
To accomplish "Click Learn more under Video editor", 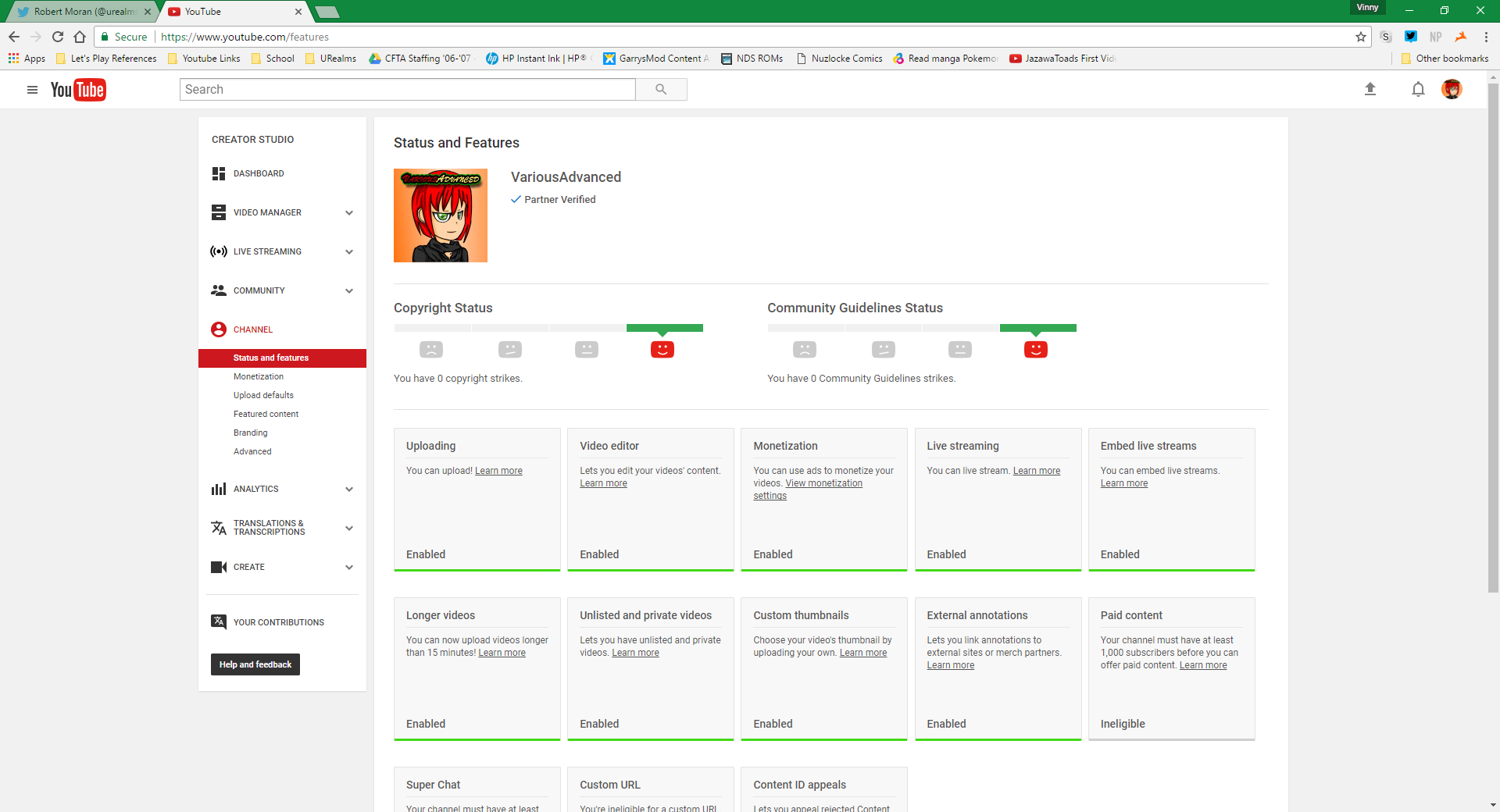I will [x=603, y=483].
